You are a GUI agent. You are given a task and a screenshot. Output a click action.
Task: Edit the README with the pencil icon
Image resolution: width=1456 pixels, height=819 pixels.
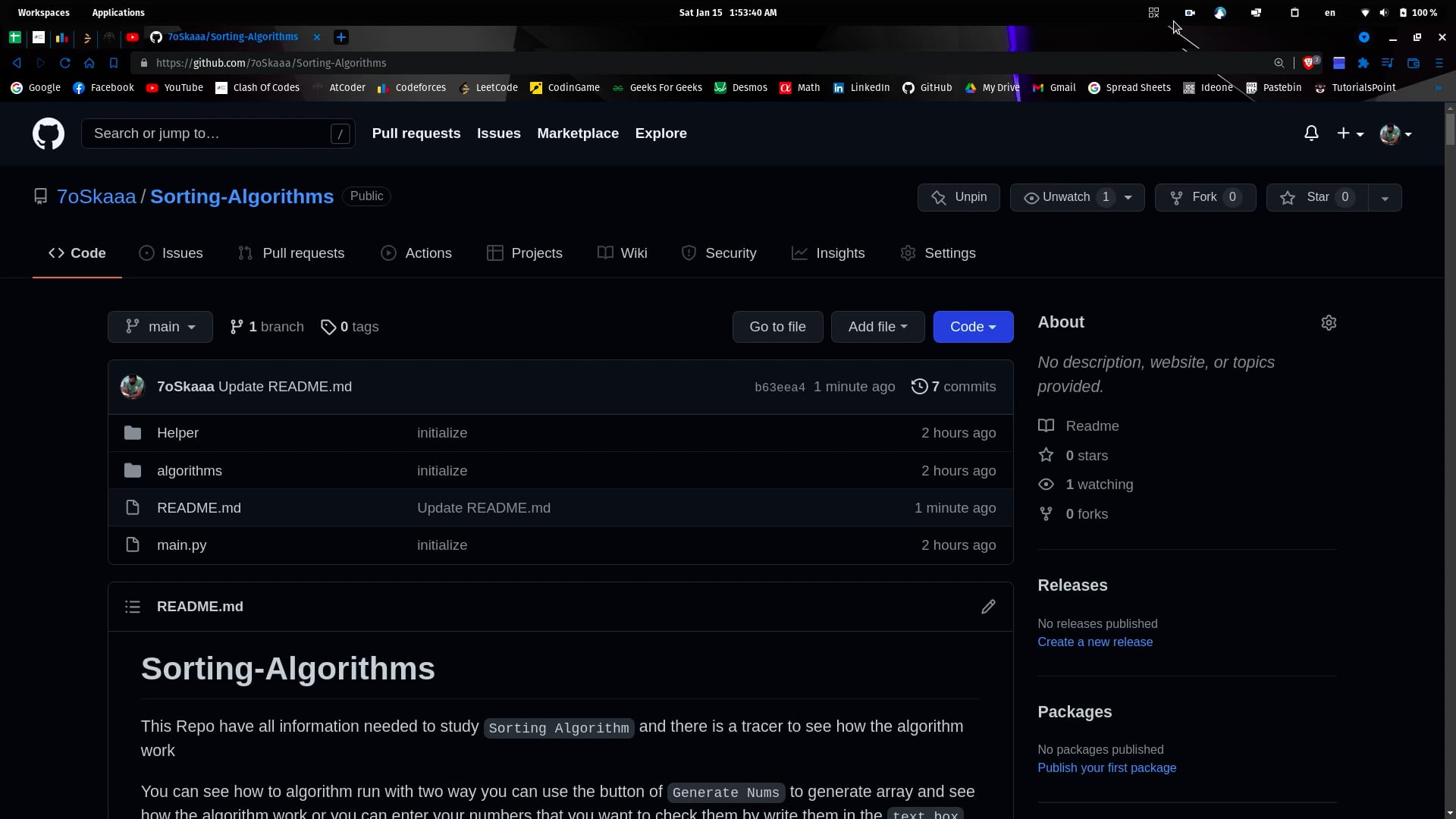tap(989, 606)
